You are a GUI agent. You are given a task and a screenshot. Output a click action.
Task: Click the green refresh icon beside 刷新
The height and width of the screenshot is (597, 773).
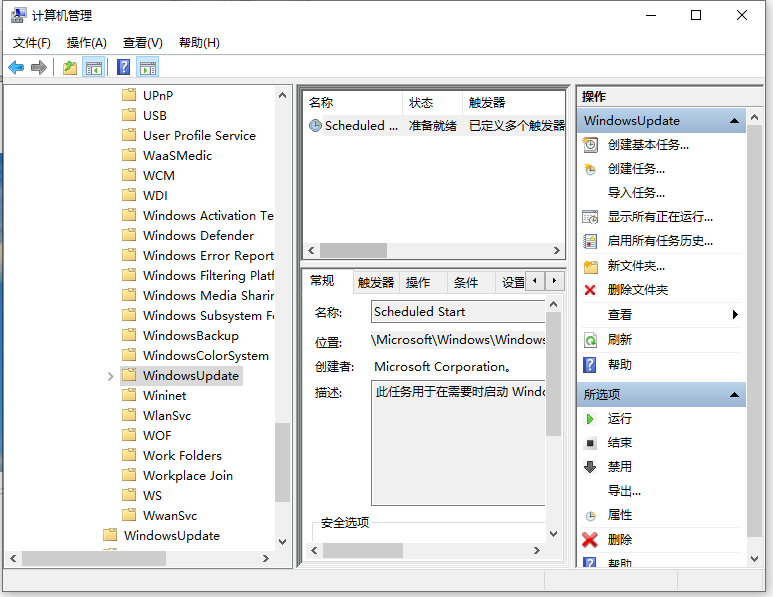[590, 340]
